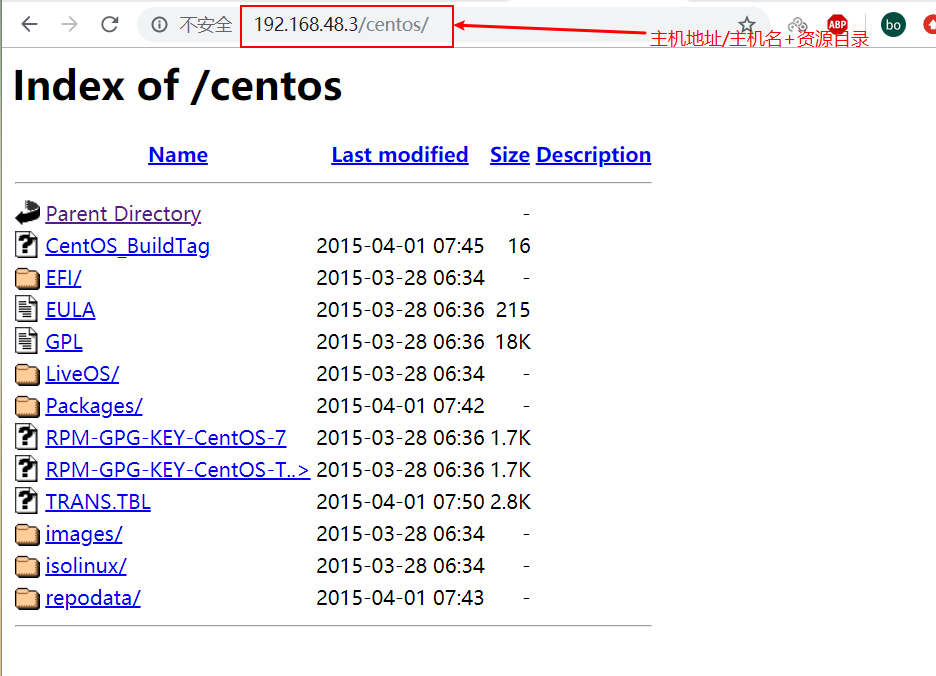Viewport: 936px width, 676px height.
Task: Click the unknown-file icon beside RPM-GPG-KEY-CentOS-T..>
Action: click(26, 469)
